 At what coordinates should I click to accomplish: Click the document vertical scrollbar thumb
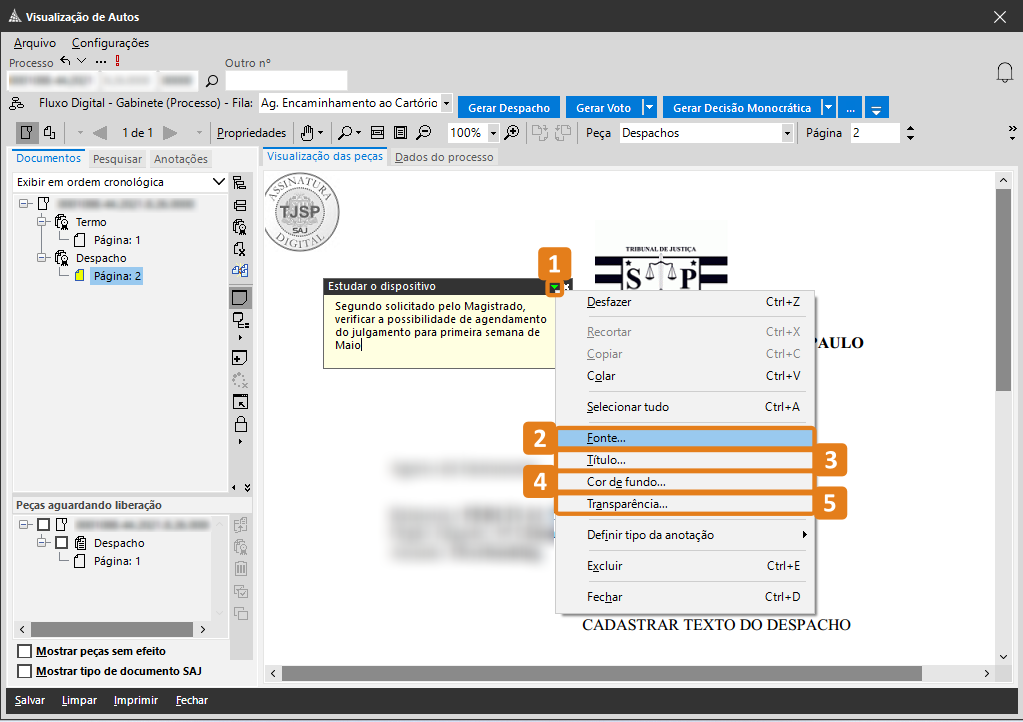[1003, 290]
